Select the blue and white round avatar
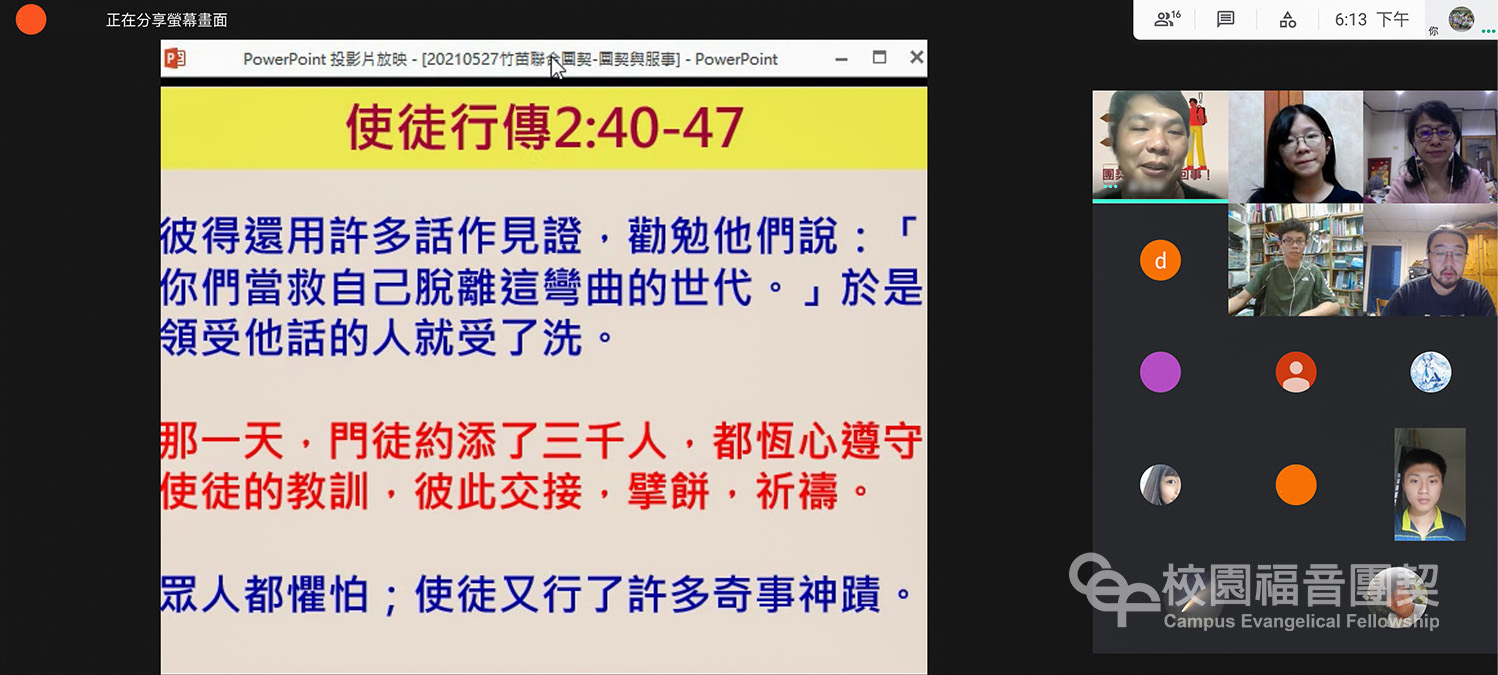The height and width of the screenshot is (675, 1498). pos(1430,372)
